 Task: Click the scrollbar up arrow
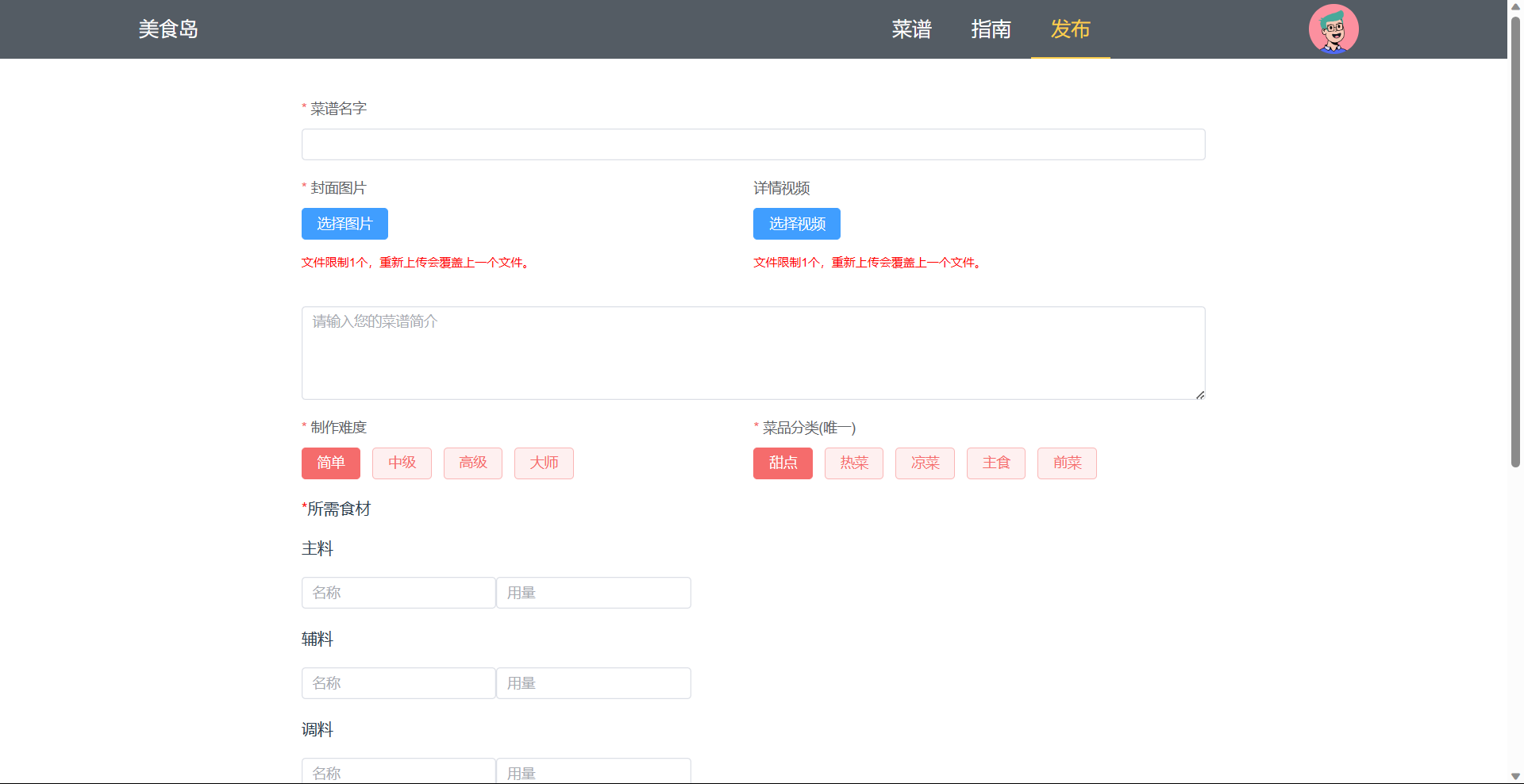(x=1515, y=7)
